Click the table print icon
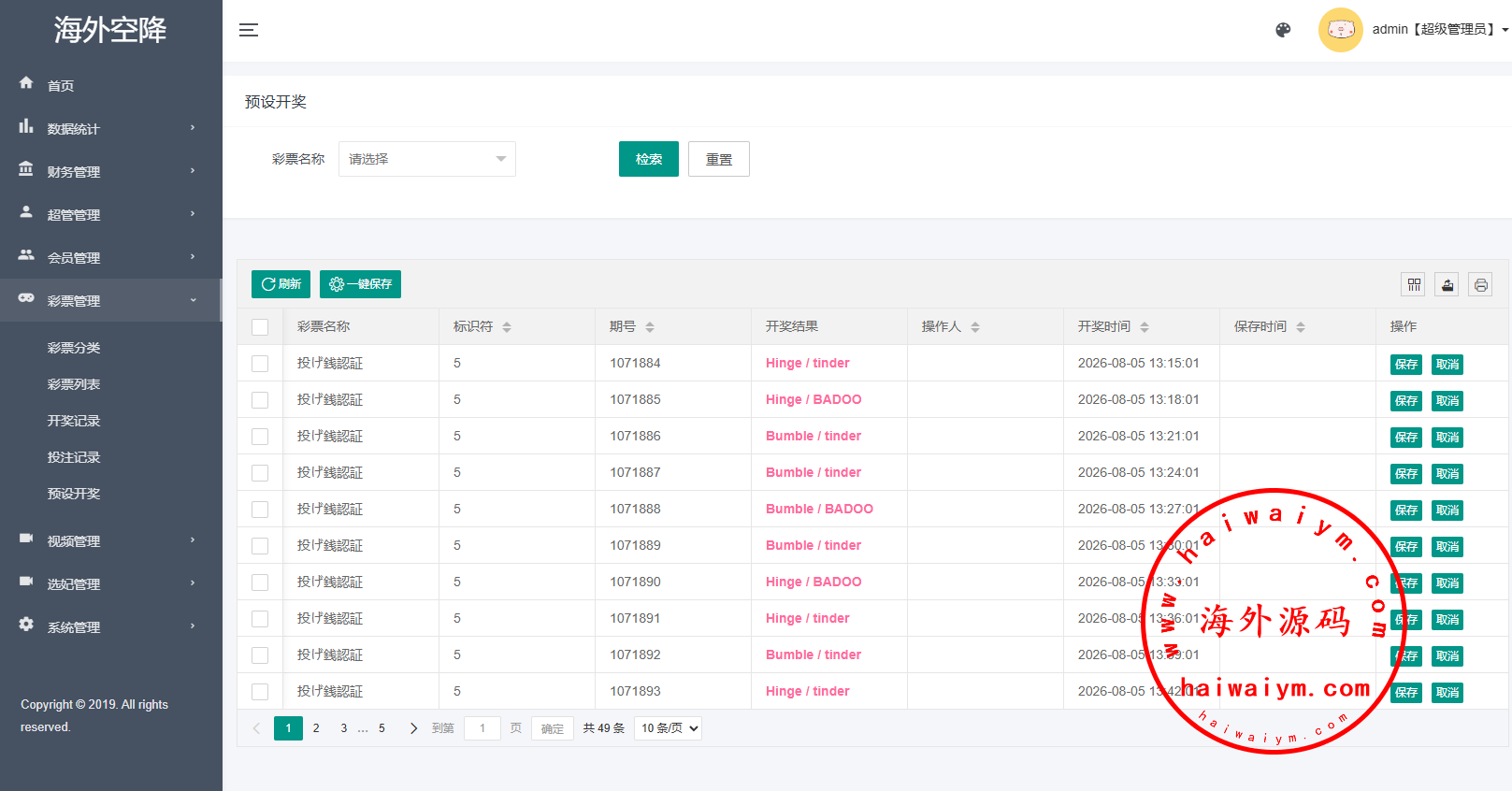Viewport: 1512px width, 791px height. (1481, 284)
